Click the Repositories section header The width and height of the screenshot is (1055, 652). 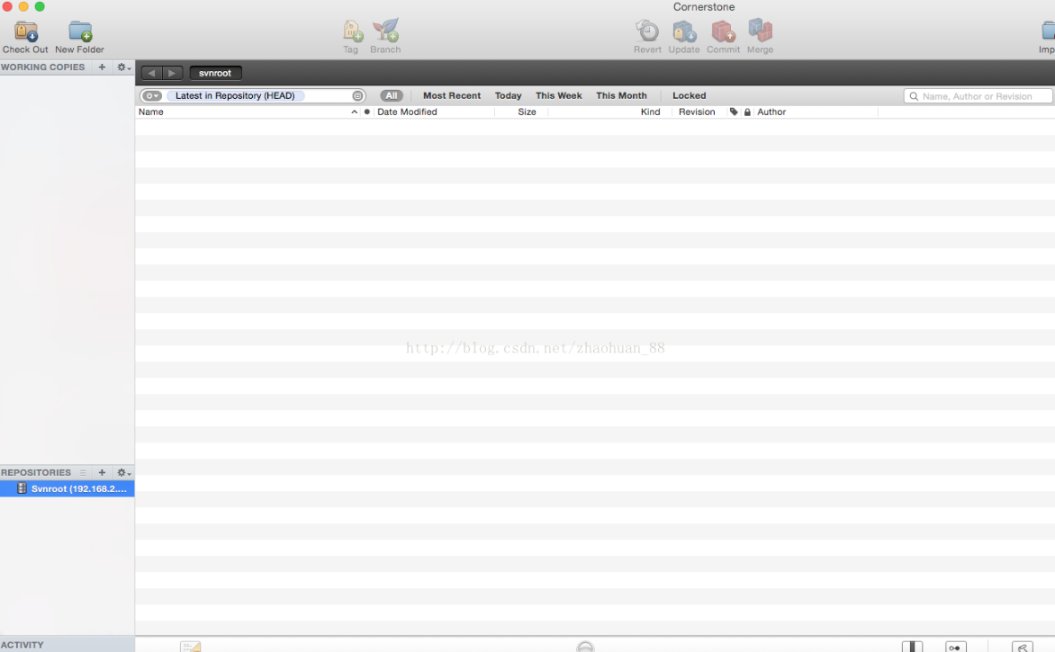(x=36, y=472)
